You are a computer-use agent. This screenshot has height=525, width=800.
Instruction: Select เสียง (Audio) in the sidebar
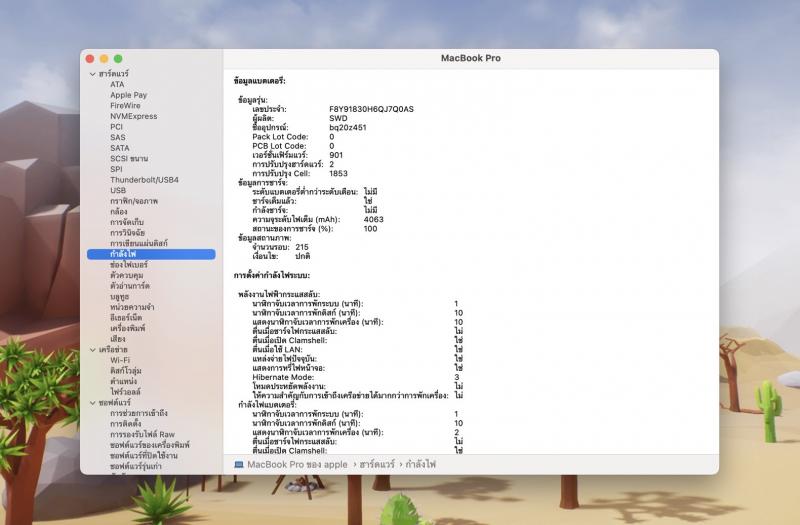click(x=117, y=339)
